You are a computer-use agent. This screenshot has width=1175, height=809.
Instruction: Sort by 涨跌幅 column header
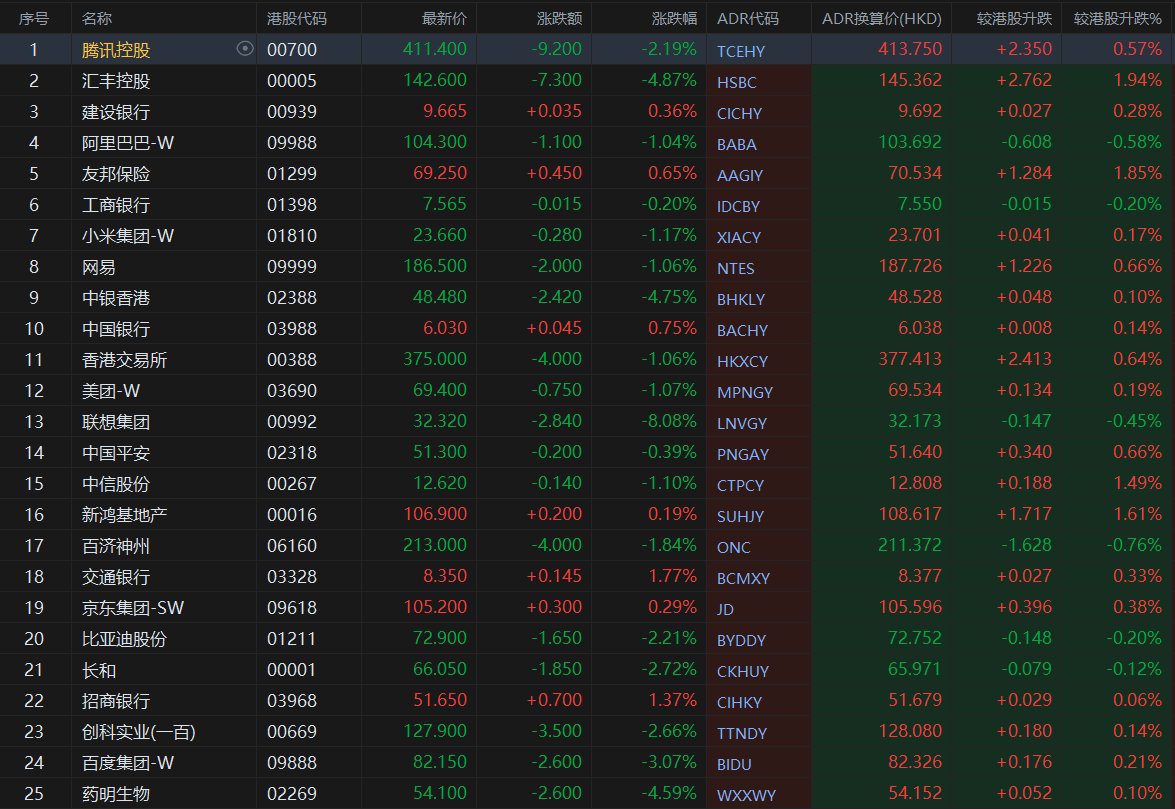674,18
